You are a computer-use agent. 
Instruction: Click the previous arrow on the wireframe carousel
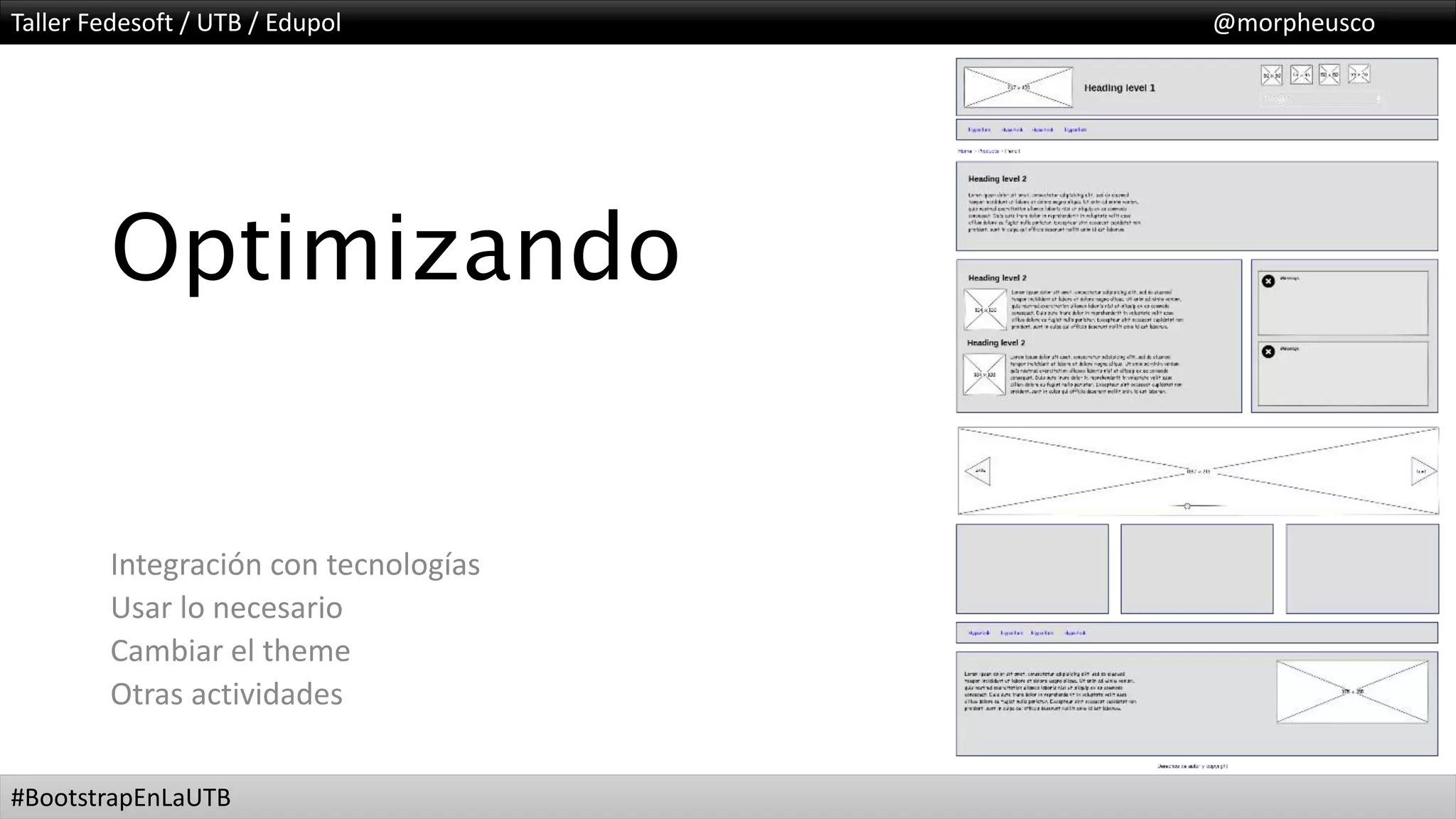click(978, 471)
